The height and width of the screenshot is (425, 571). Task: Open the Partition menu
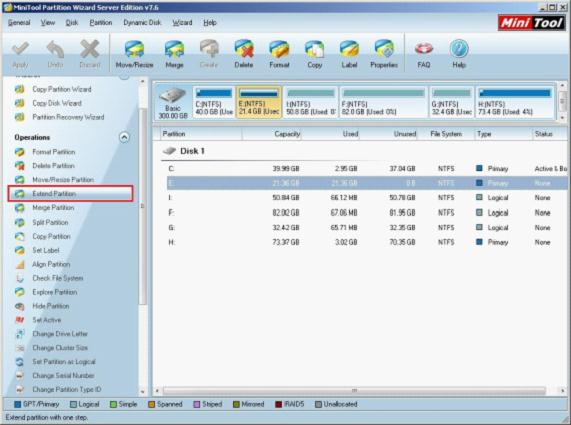[x=101, y=23]
